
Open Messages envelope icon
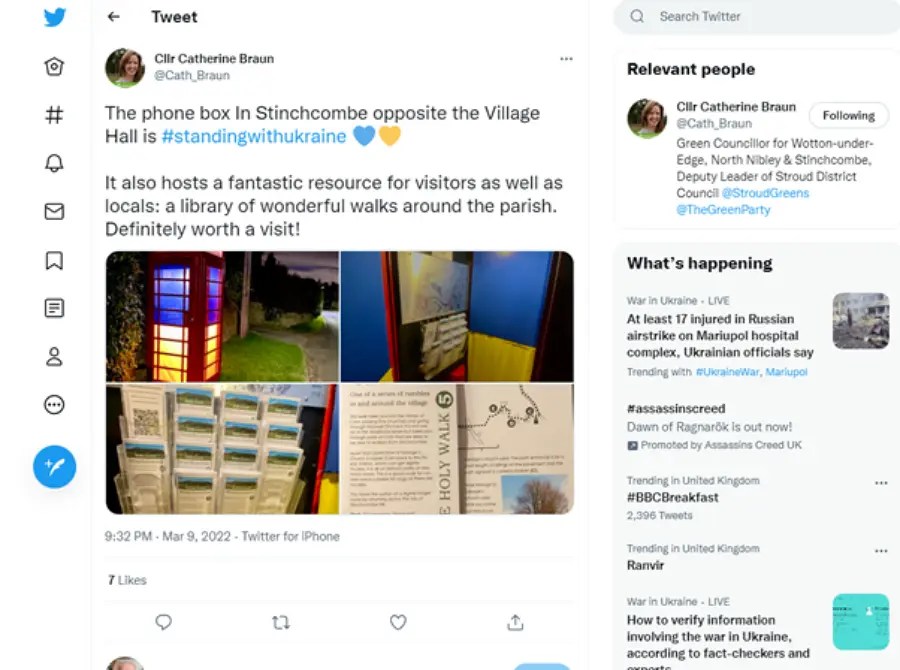54,211
